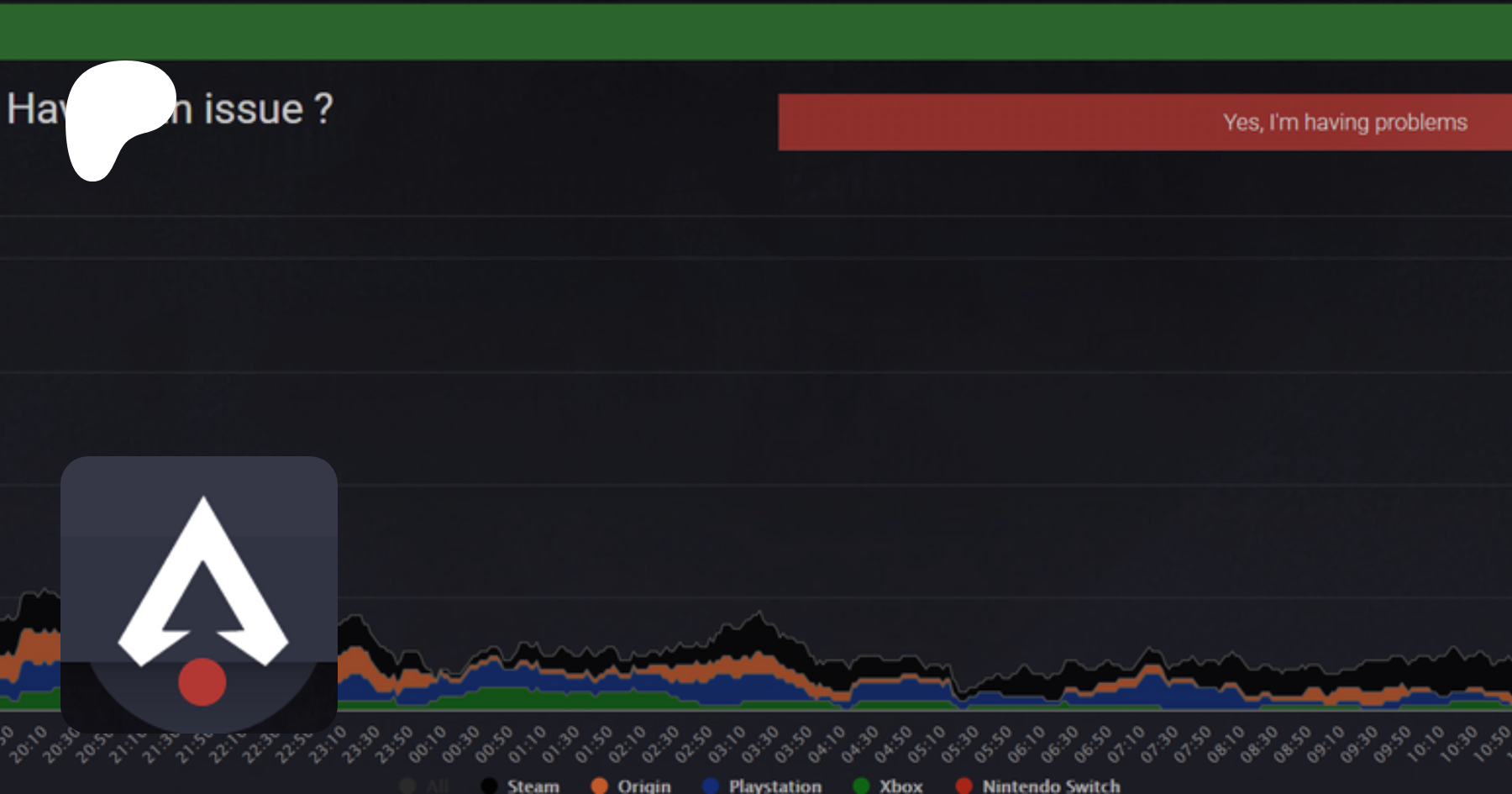
Task: Toggle the Xbox series legend label
Action: [x=900, y=786]
